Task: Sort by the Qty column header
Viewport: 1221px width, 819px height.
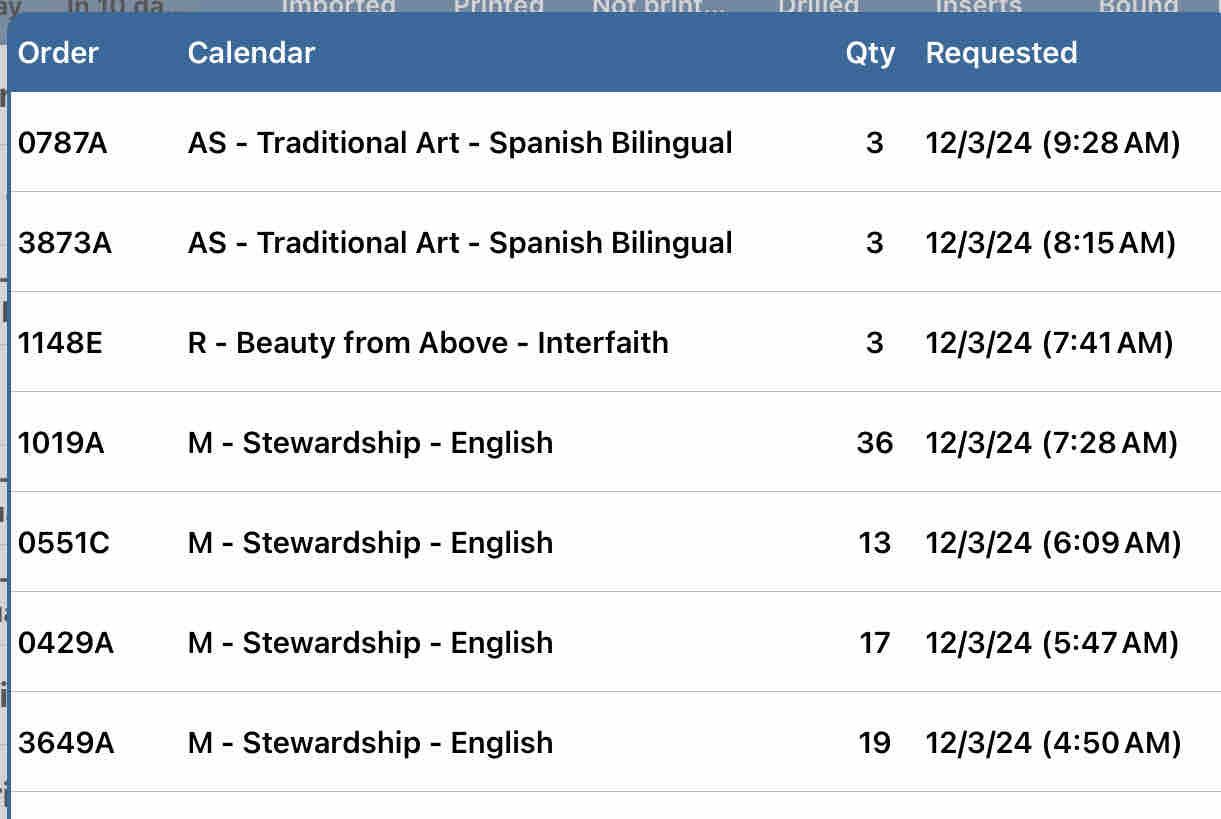Action: coord(869,53)
